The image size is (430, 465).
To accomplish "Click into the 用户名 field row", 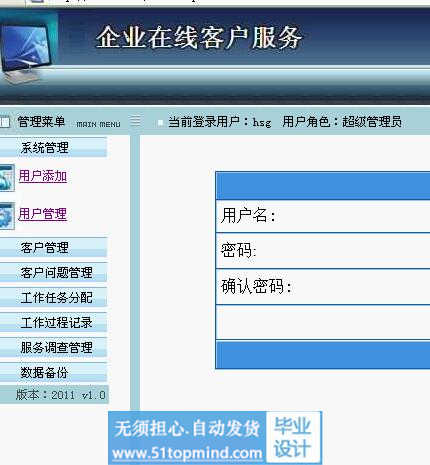I will [323, 216].
